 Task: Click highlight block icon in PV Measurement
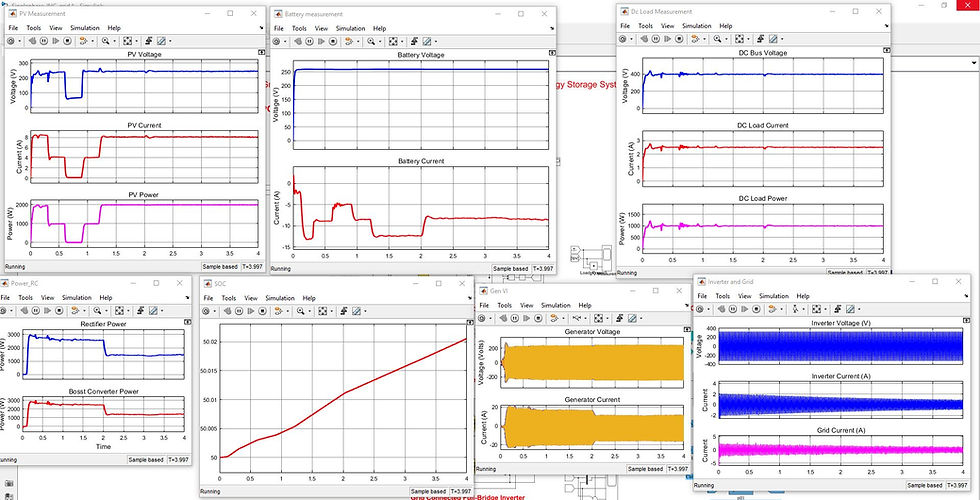[x=83, y=41]
